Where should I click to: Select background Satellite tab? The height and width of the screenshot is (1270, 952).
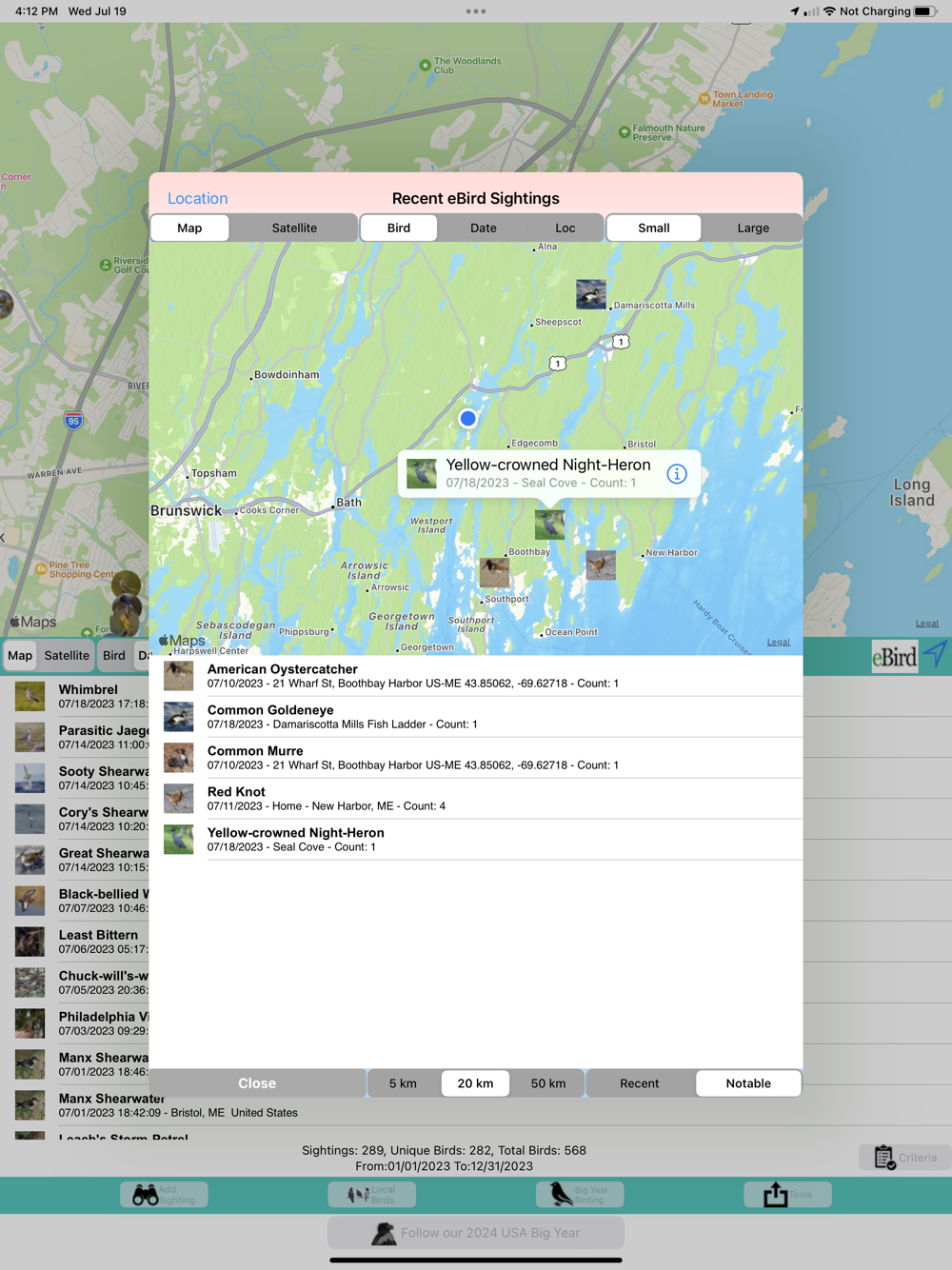67,655
